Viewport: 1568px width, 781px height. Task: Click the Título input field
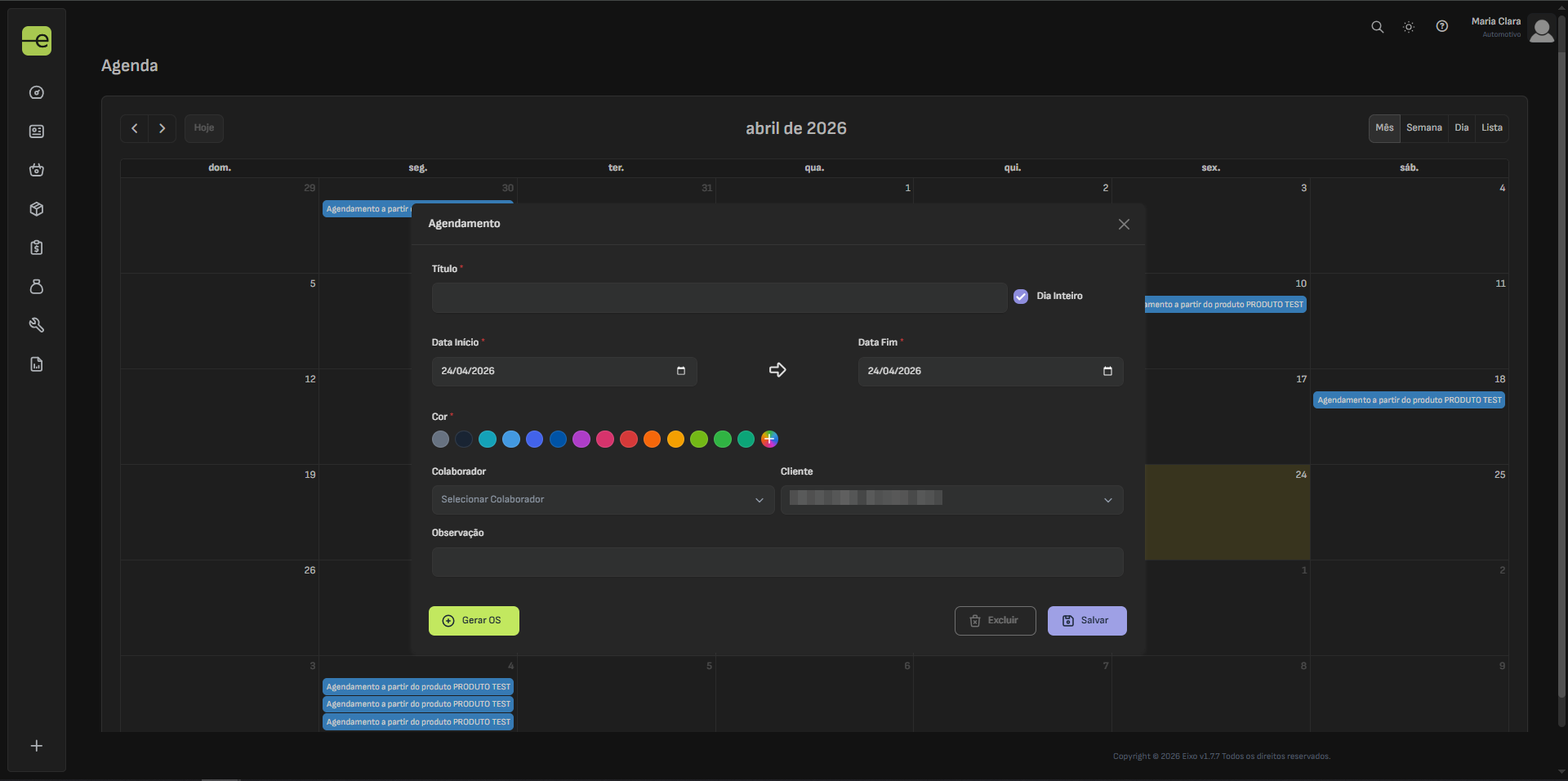[719, 297]
